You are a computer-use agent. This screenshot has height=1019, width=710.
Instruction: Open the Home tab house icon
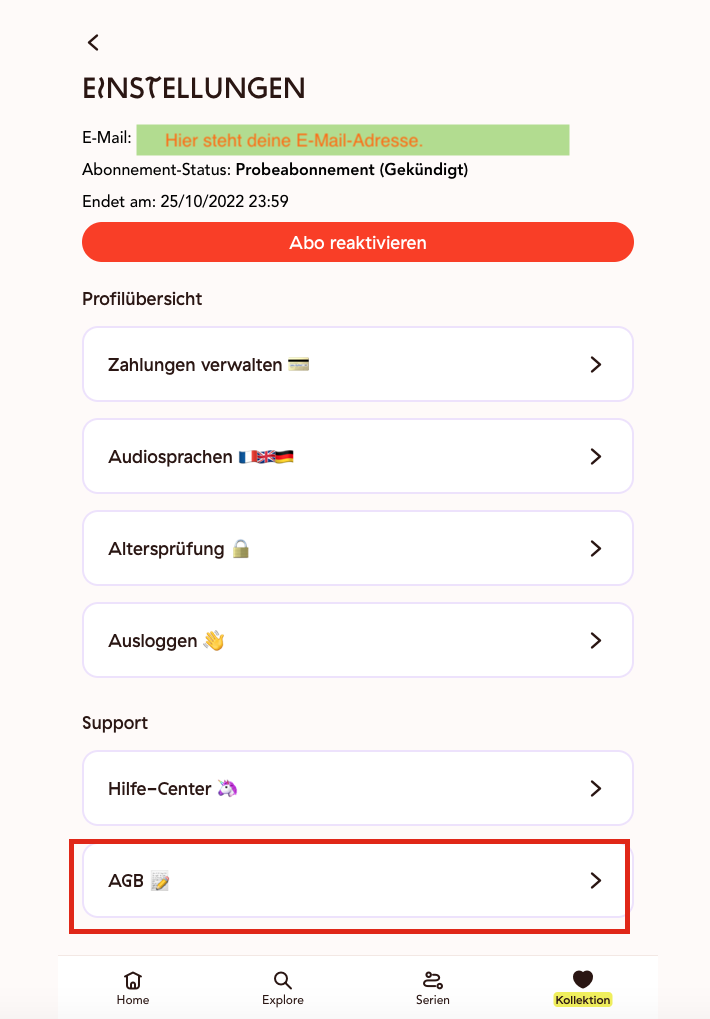coord(133,979)
